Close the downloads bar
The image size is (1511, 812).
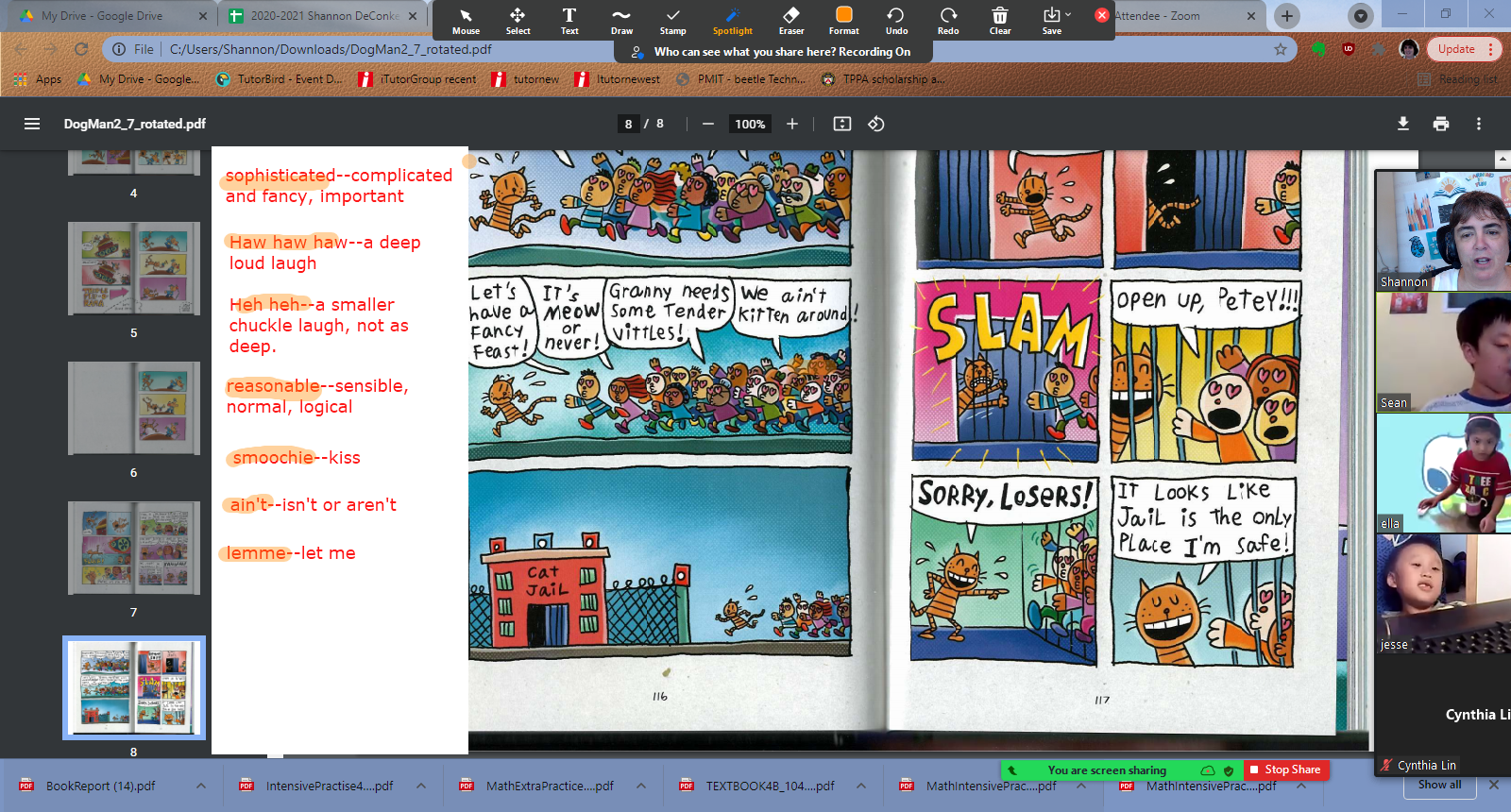tap(1494, 785)
